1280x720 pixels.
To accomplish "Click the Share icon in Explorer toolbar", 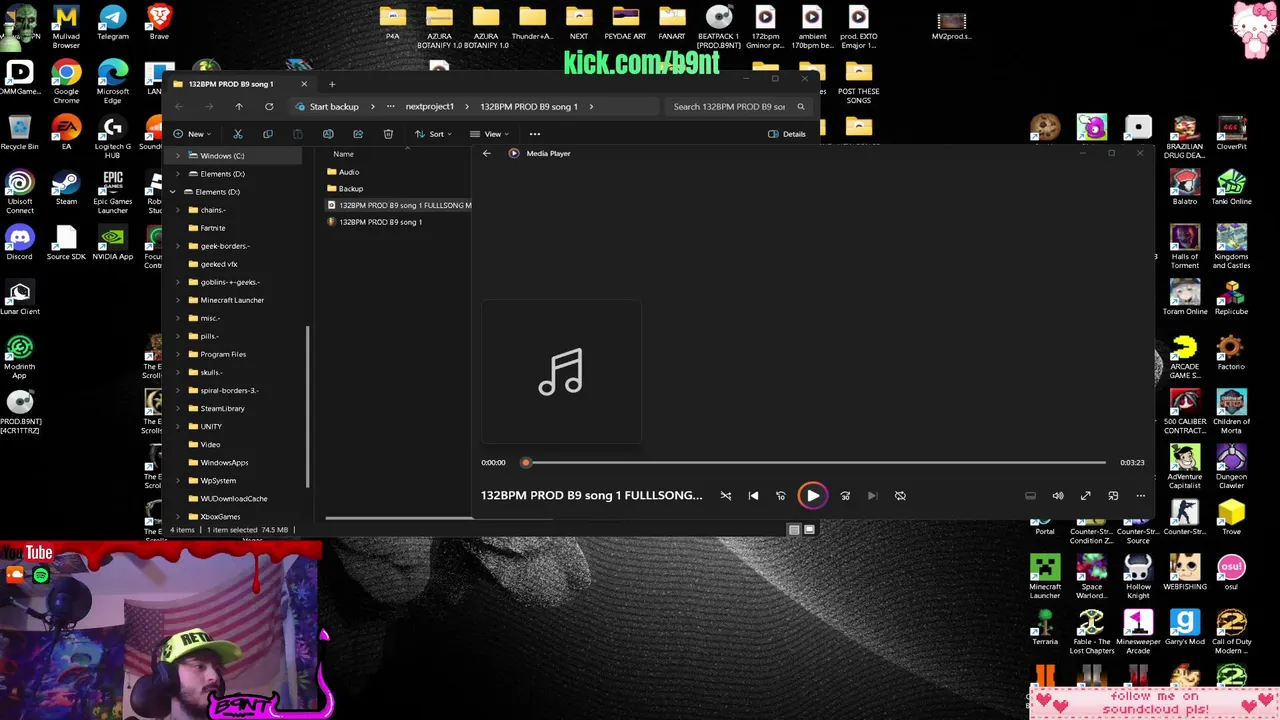I will pos(358,134).
